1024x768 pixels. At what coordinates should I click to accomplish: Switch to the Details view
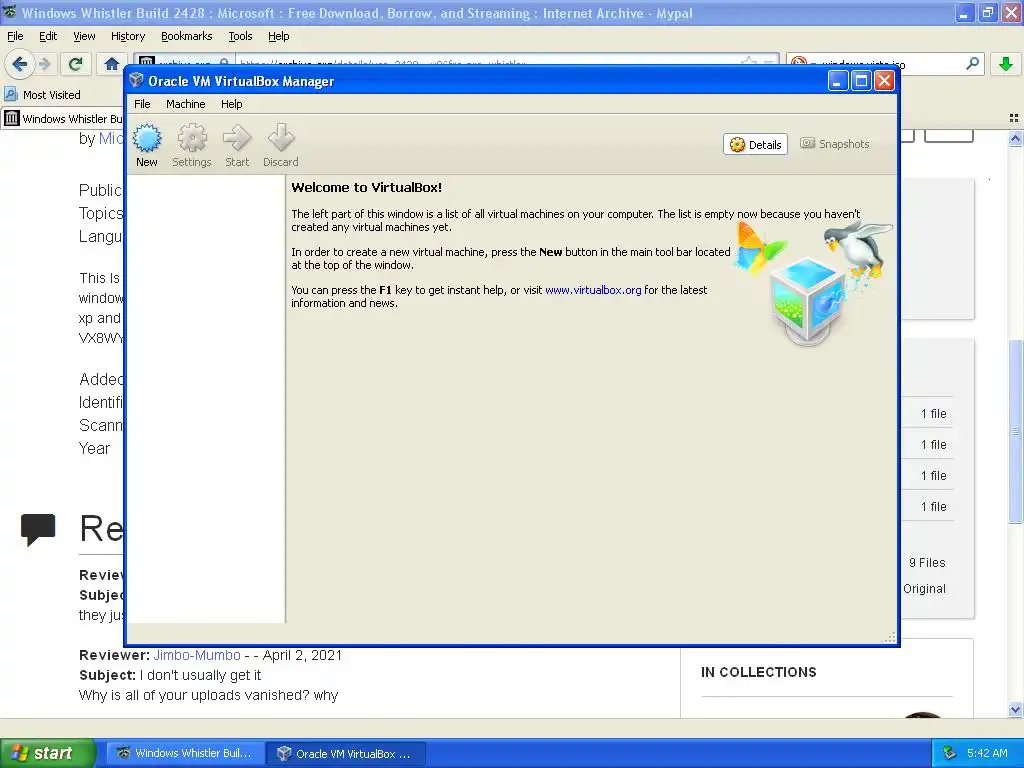pos(756,144)
